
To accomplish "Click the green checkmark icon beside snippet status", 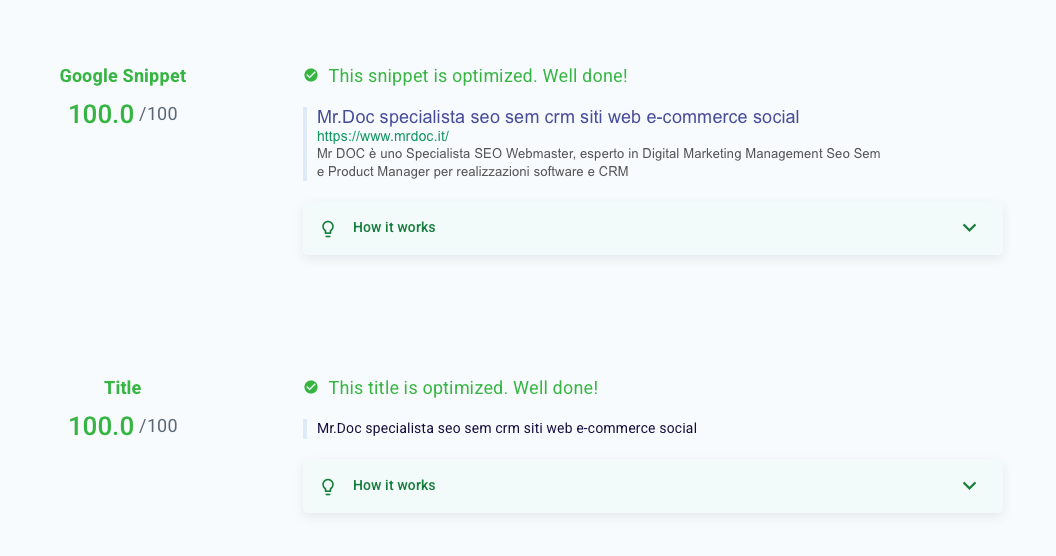I will point(310,75).
